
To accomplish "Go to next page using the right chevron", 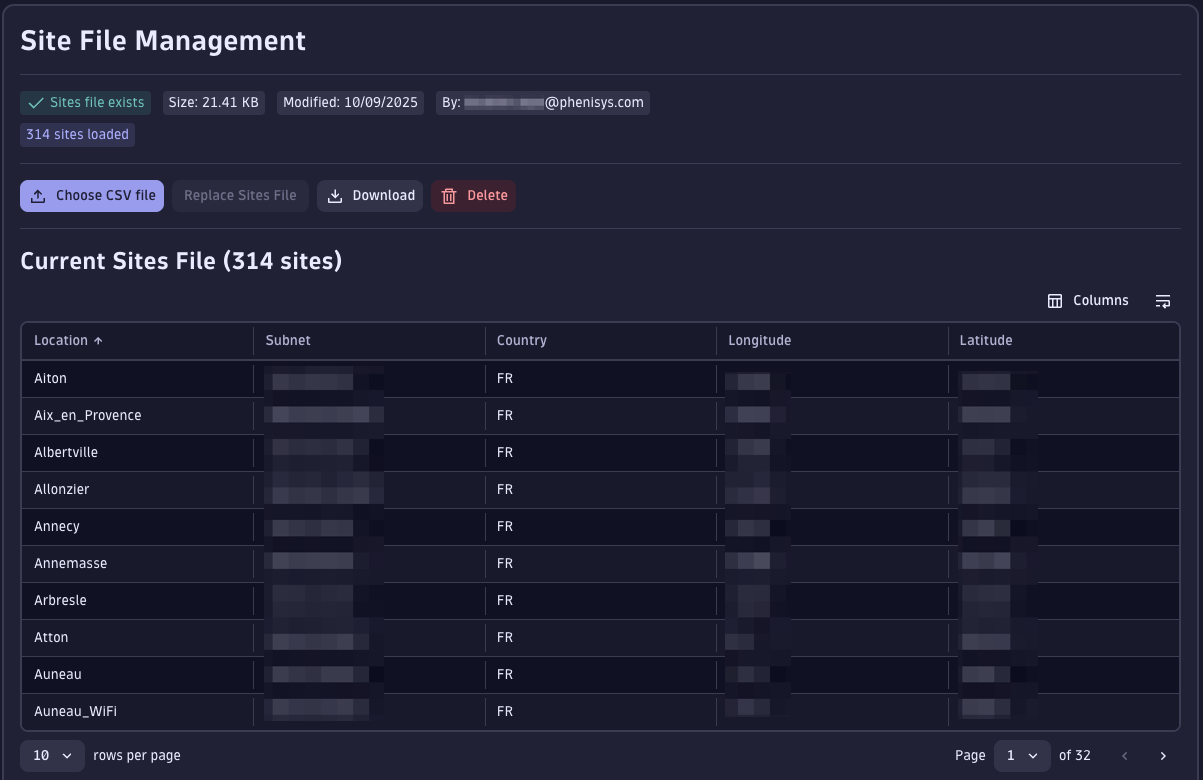I will point(1163,756).
